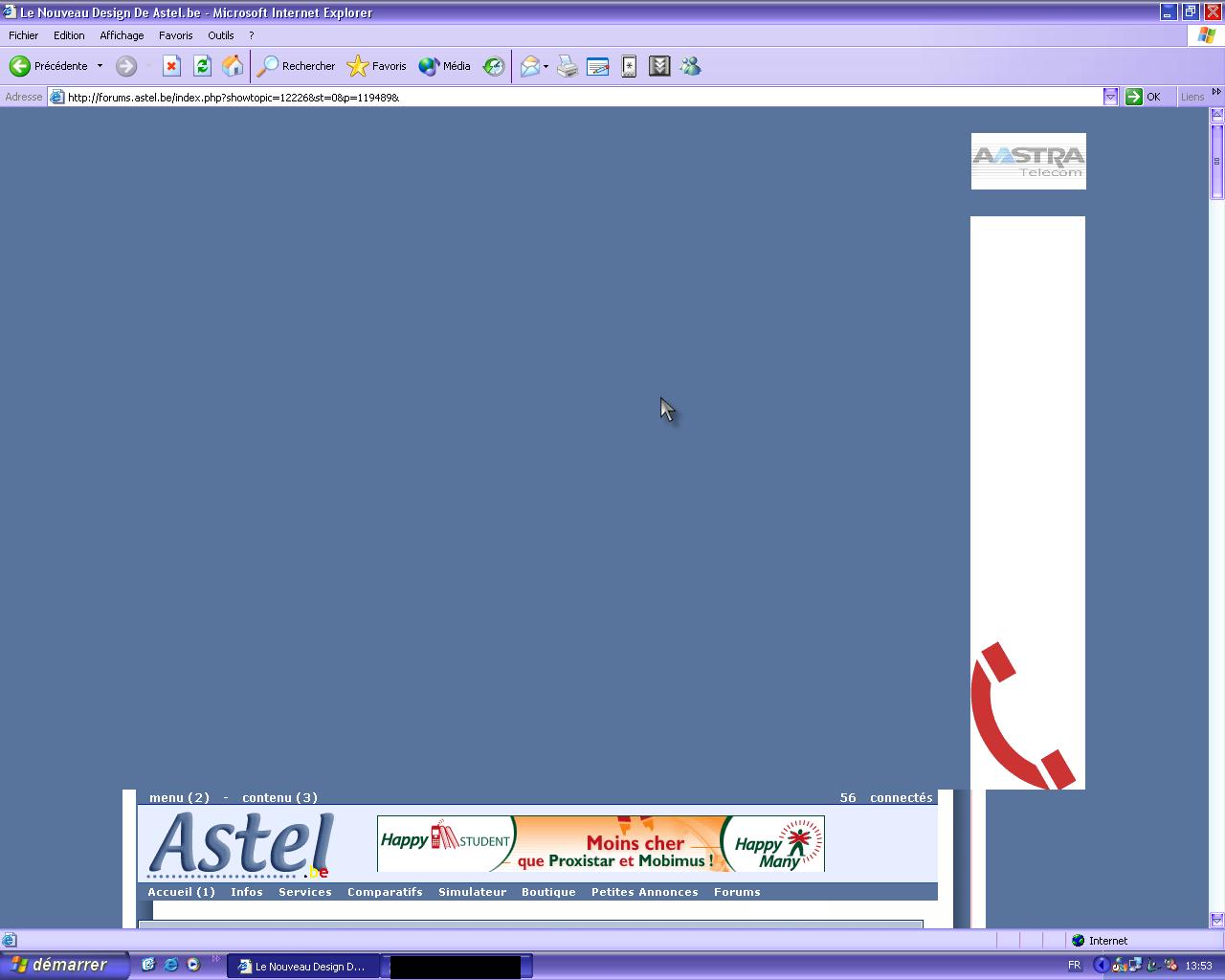Expand the mail envelope dropdown in the toolbar

click(x=546, y=66)
